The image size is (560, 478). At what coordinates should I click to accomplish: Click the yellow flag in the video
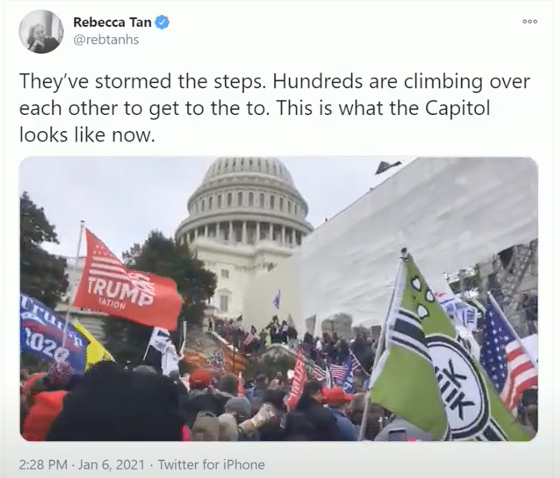pyautogui.click(x=93, y=343)
